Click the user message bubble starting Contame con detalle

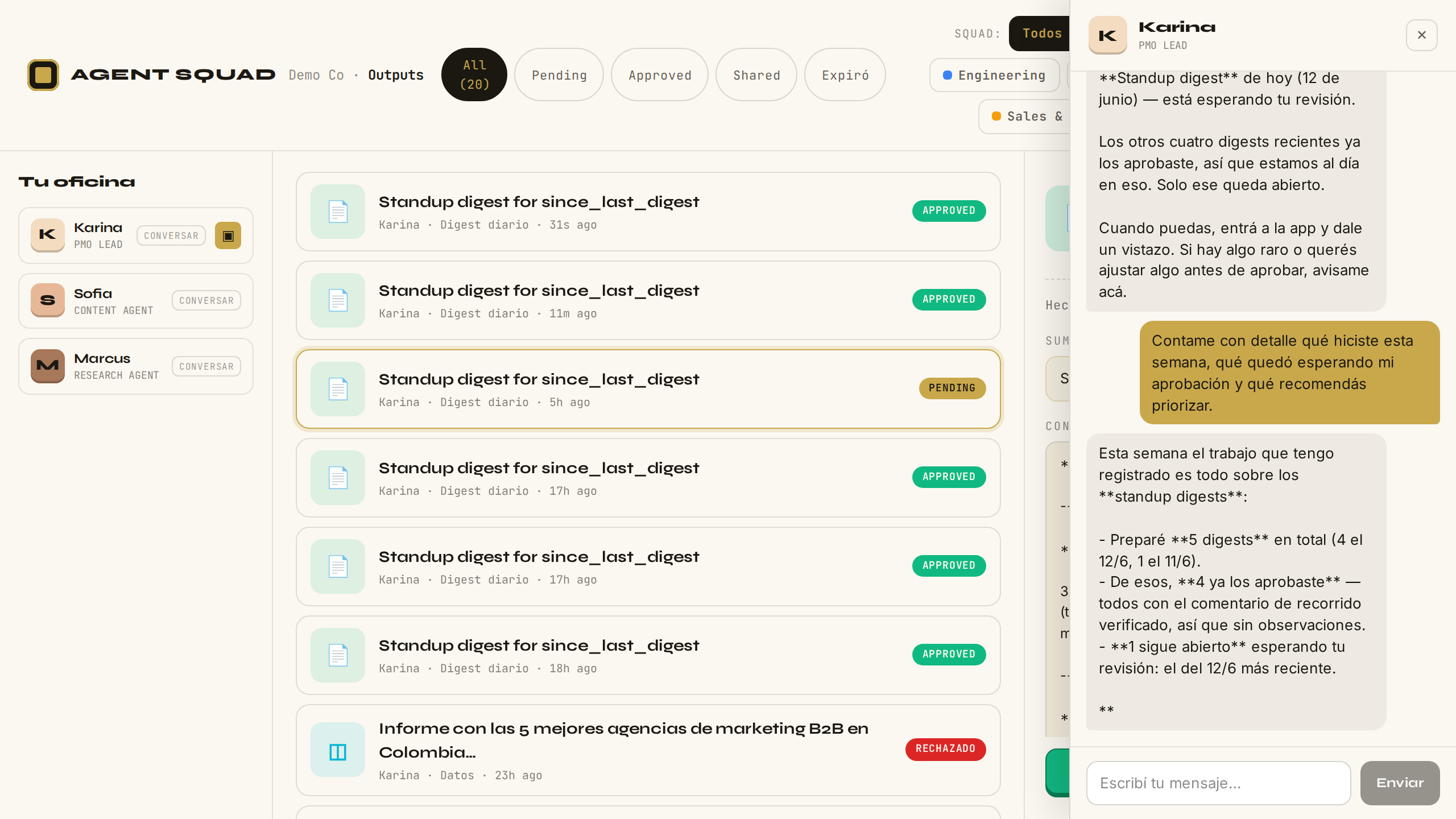point(1289,373)
